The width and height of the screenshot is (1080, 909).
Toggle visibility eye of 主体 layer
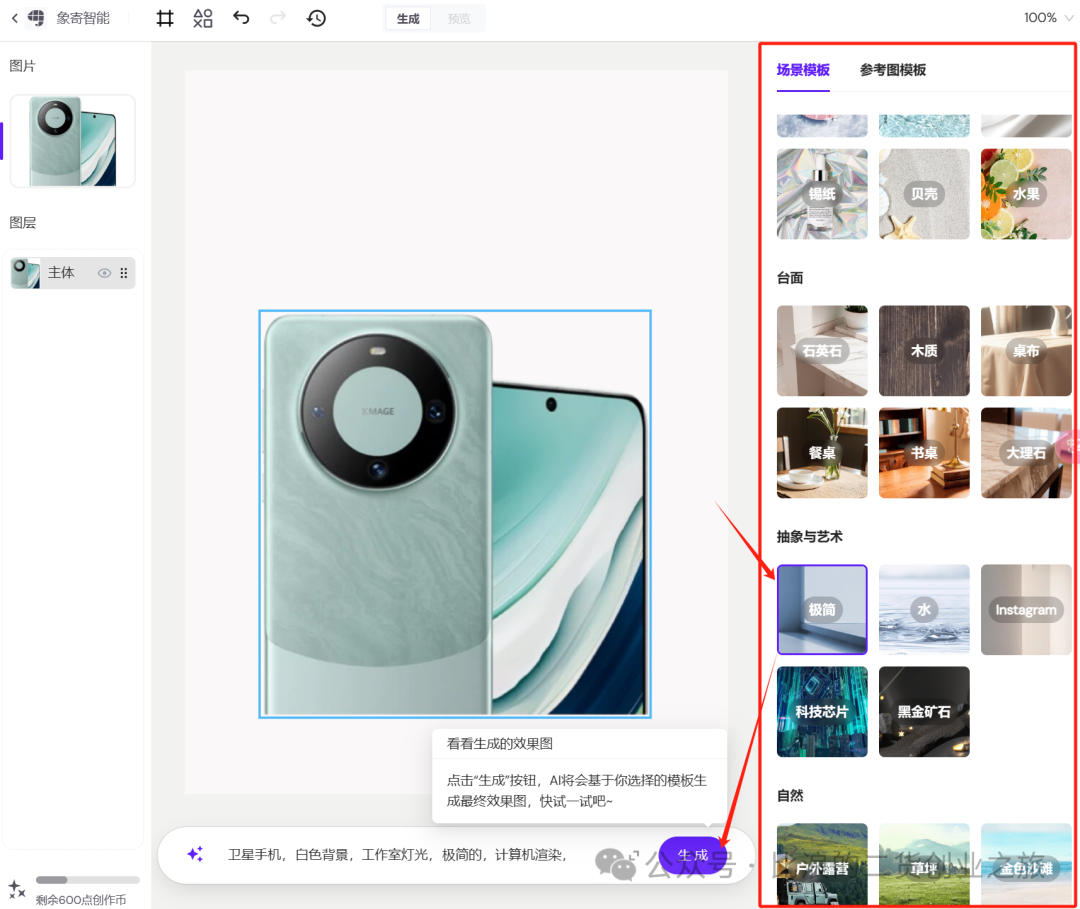pos(104,273)
